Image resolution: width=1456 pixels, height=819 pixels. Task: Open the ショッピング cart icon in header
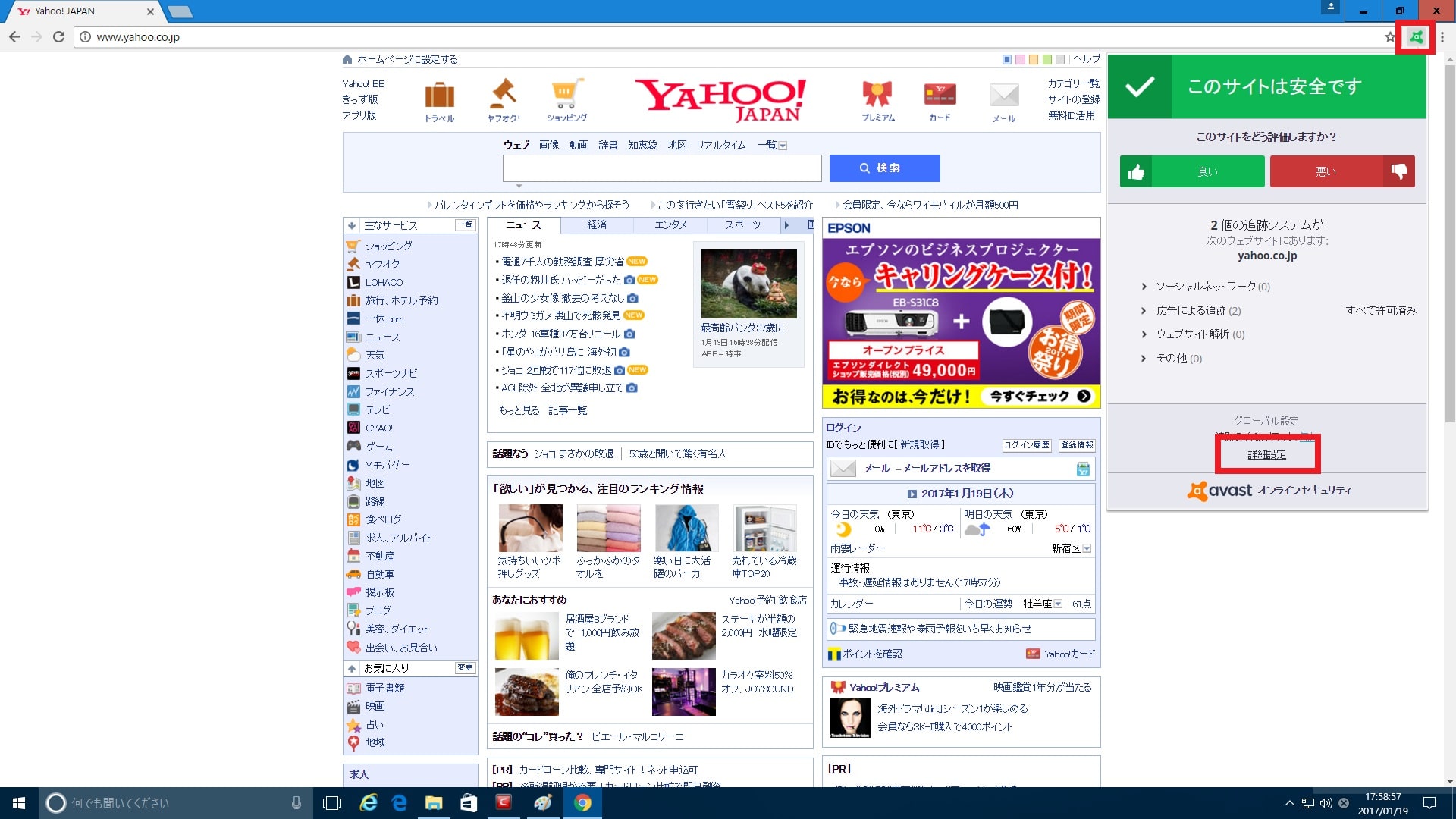click(566, 94)
